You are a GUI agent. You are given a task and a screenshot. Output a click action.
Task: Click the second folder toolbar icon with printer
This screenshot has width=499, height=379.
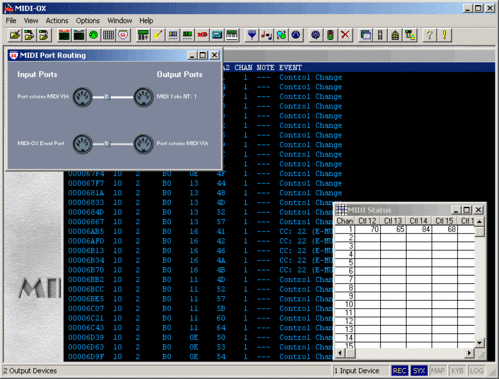29,35
